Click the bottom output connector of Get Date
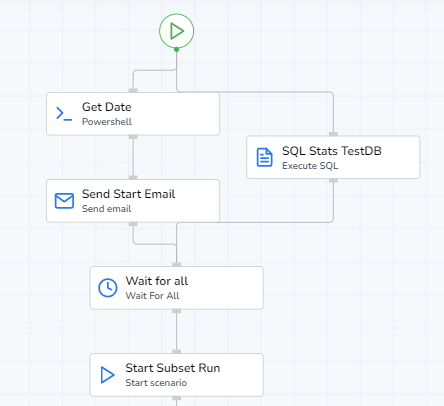 (133, 137)
